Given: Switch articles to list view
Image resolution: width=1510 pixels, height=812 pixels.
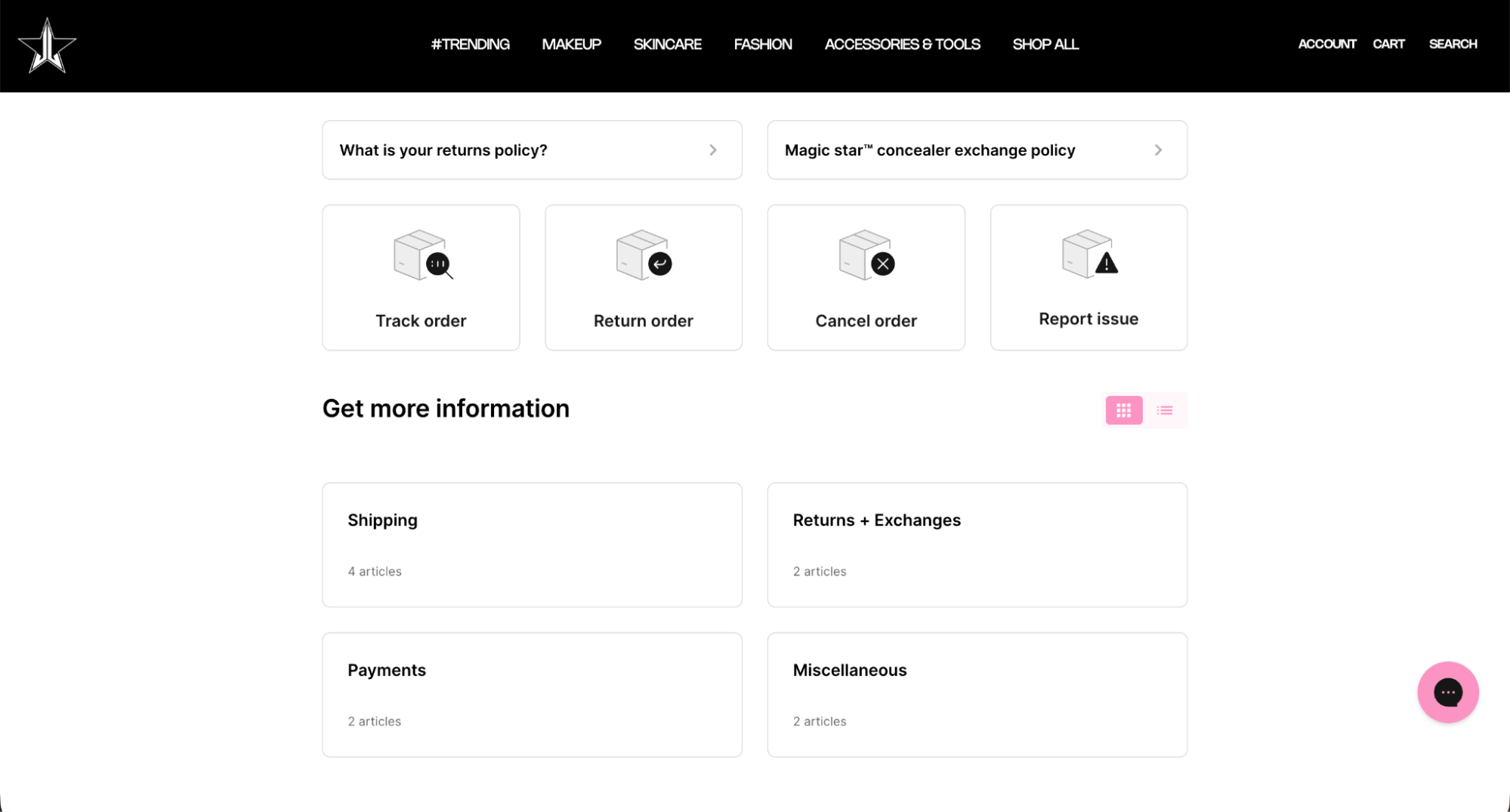Looking at the screenshot, I should (x=1164, y=410).
